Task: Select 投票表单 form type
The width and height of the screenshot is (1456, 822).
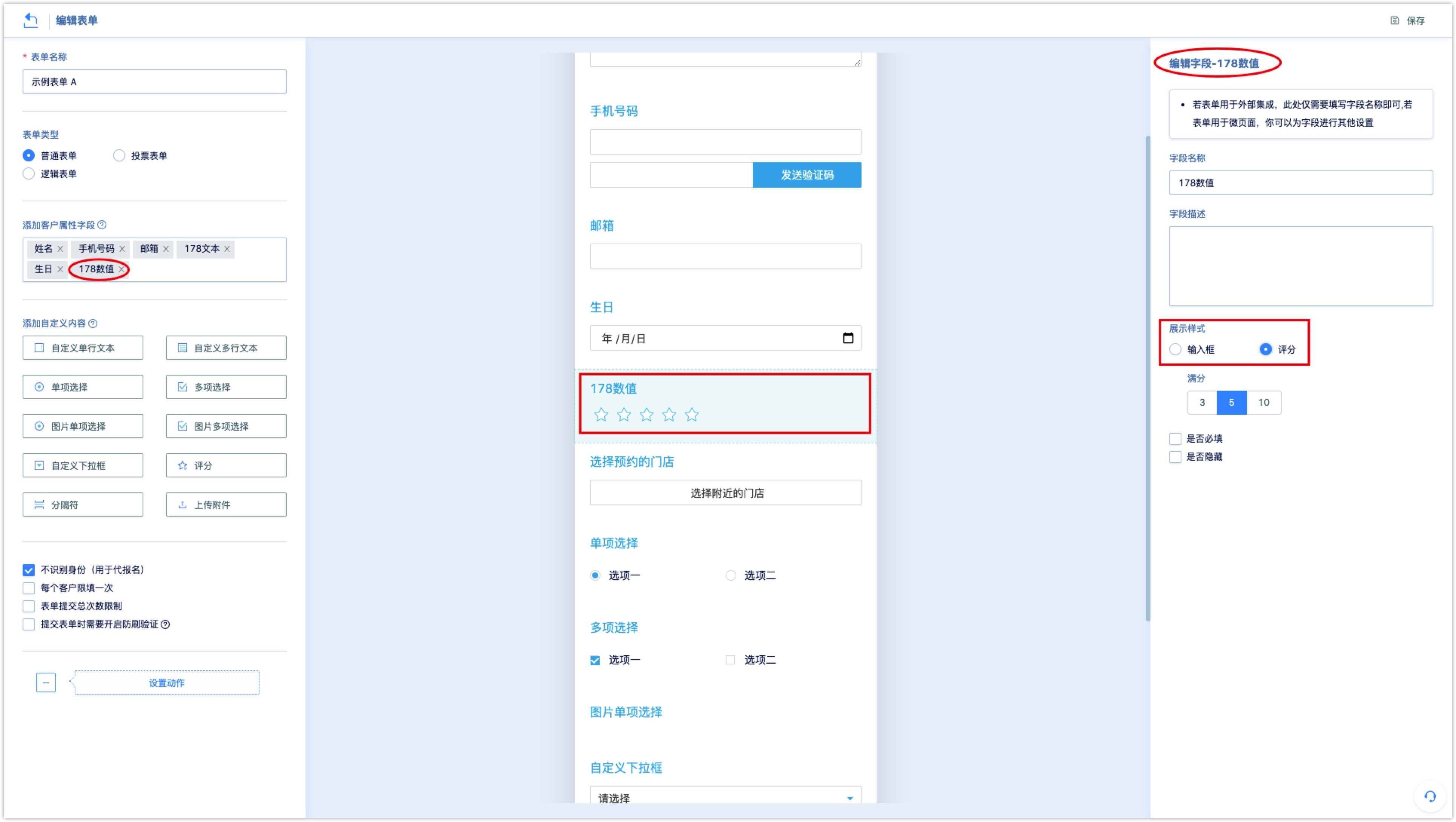Action: pyautogui.click(x=119, y=155)
